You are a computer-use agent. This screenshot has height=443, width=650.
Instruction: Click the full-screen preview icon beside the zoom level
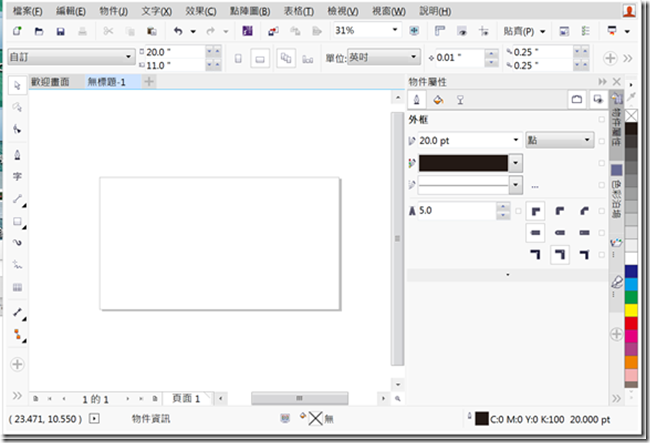[414, 31]
